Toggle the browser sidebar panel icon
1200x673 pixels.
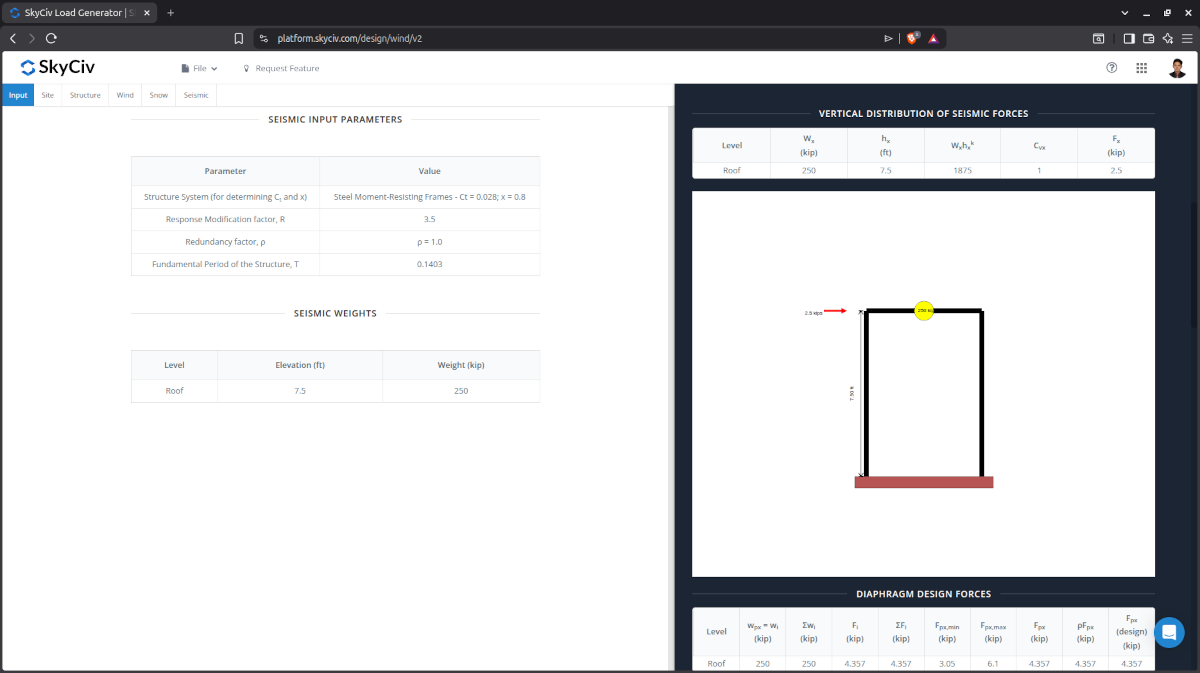pyautogui.click(x=1129, y=38)
